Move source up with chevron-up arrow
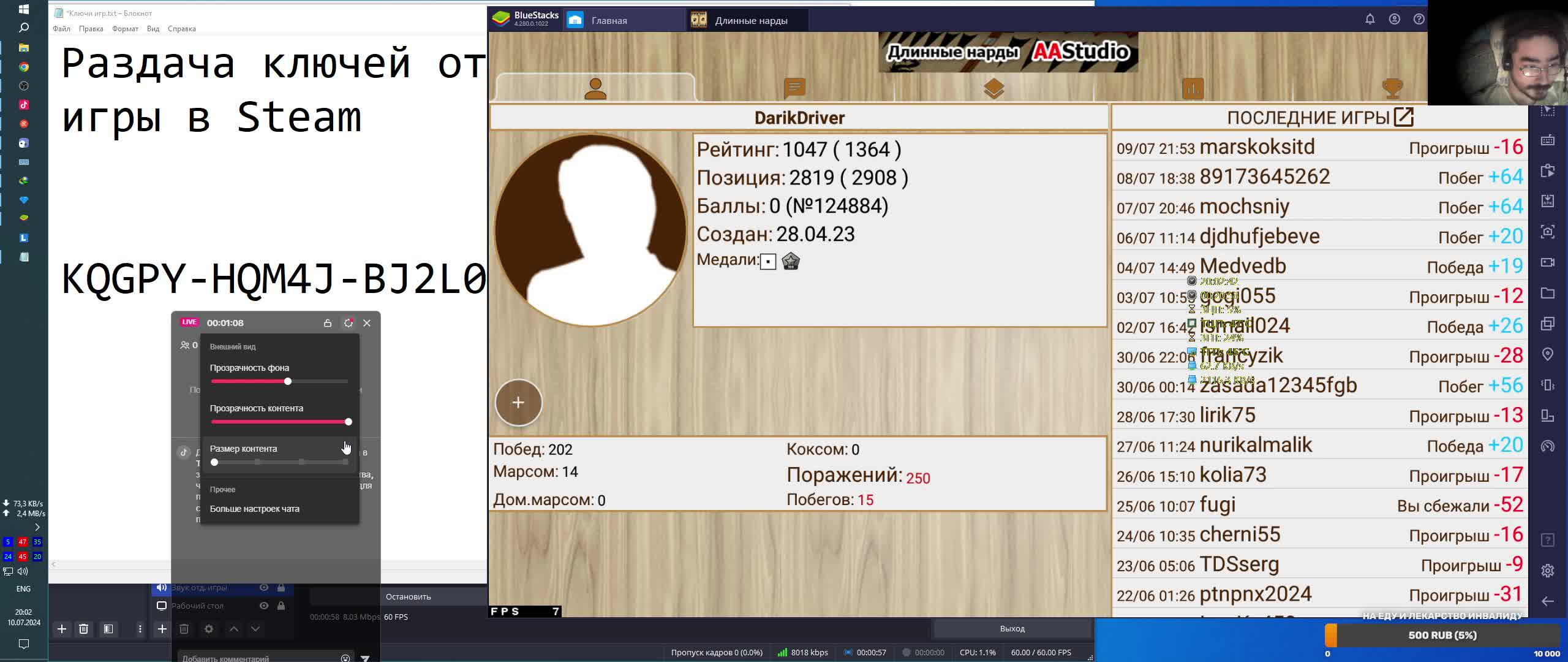This screenshot has width=1568, height=662. (x=233, y=629)
